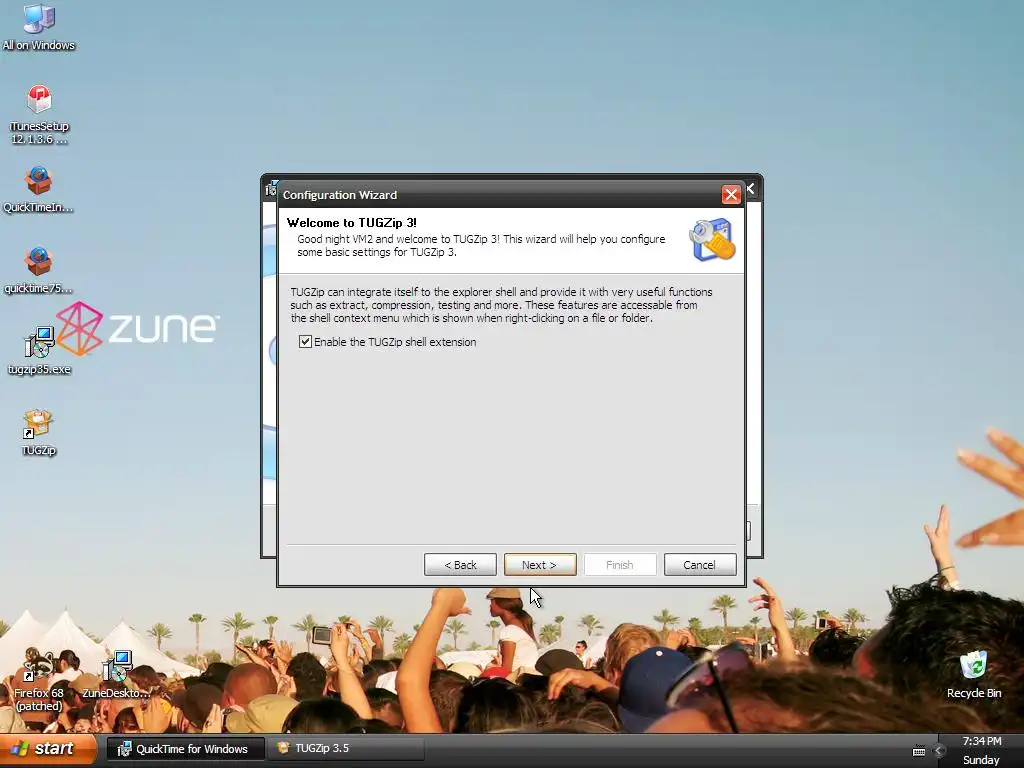
Task: Click the wizard settings icon in the header
Action: point(712,240)
